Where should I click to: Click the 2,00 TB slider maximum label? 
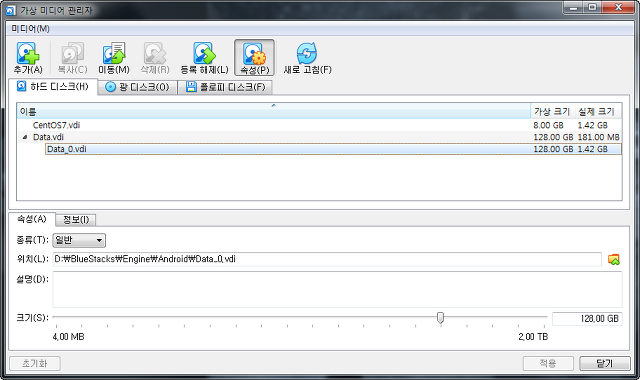pos(533,337)
